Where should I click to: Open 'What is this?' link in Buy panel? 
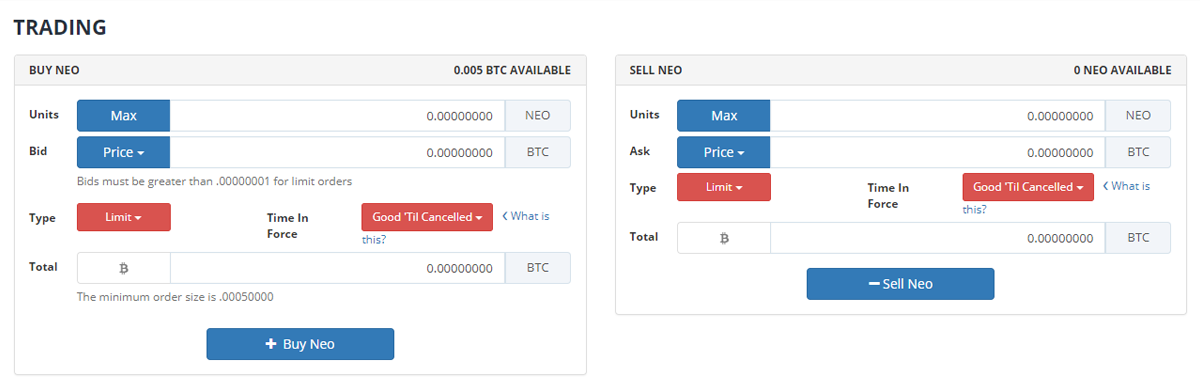(456, 228)
